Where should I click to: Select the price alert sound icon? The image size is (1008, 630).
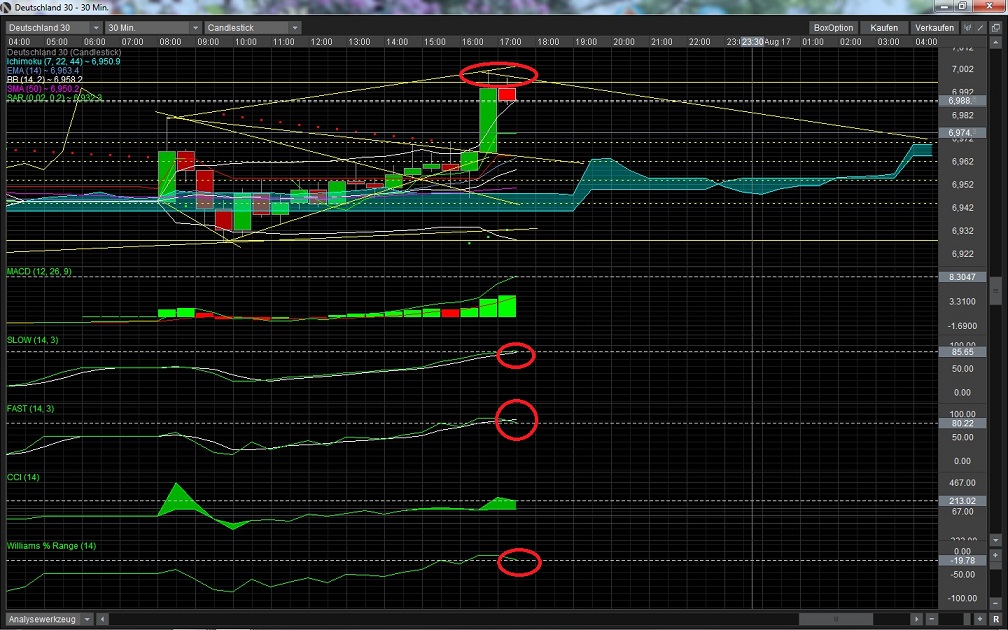tap(967, 27)
